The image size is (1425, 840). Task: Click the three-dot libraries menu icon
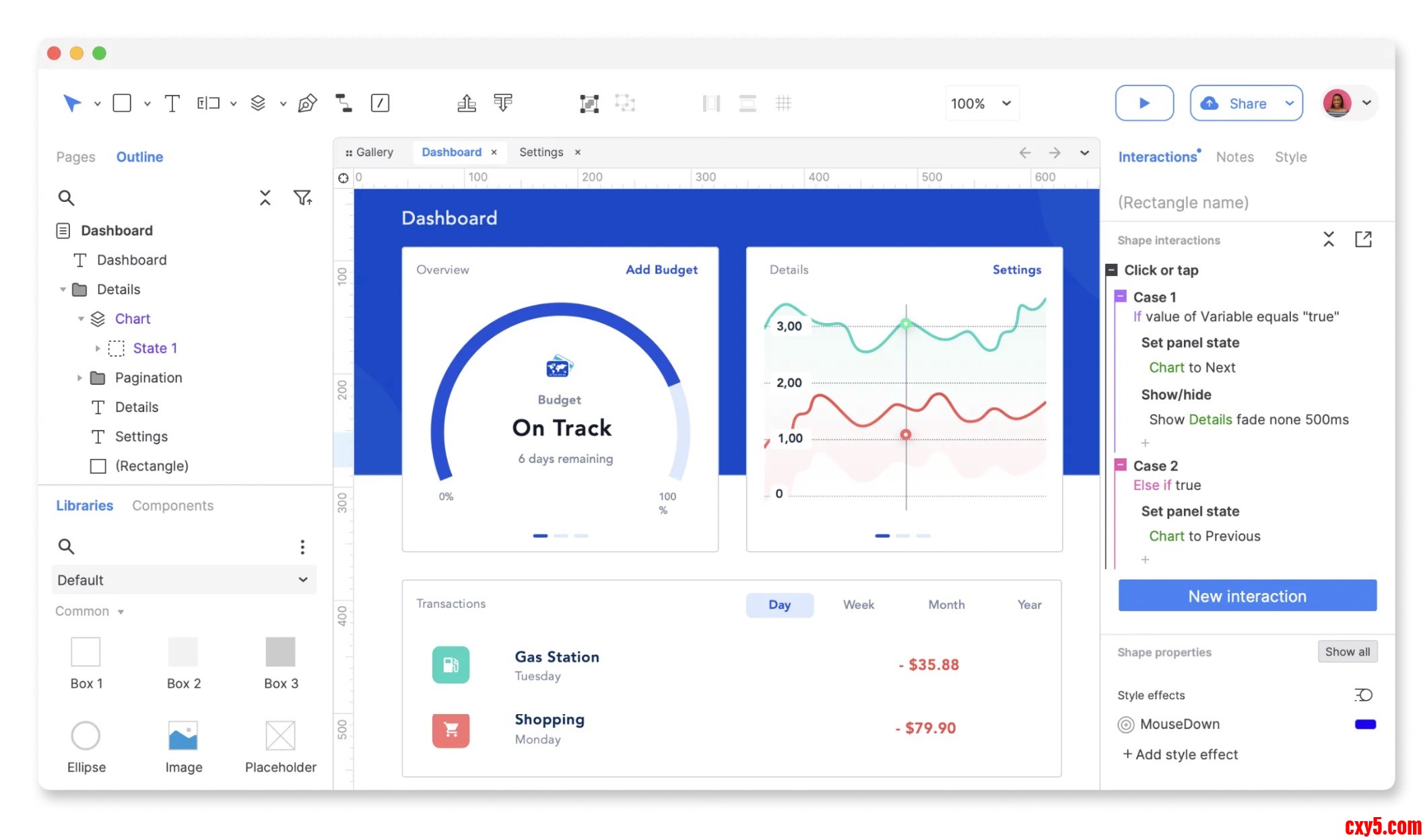(302, 547)
